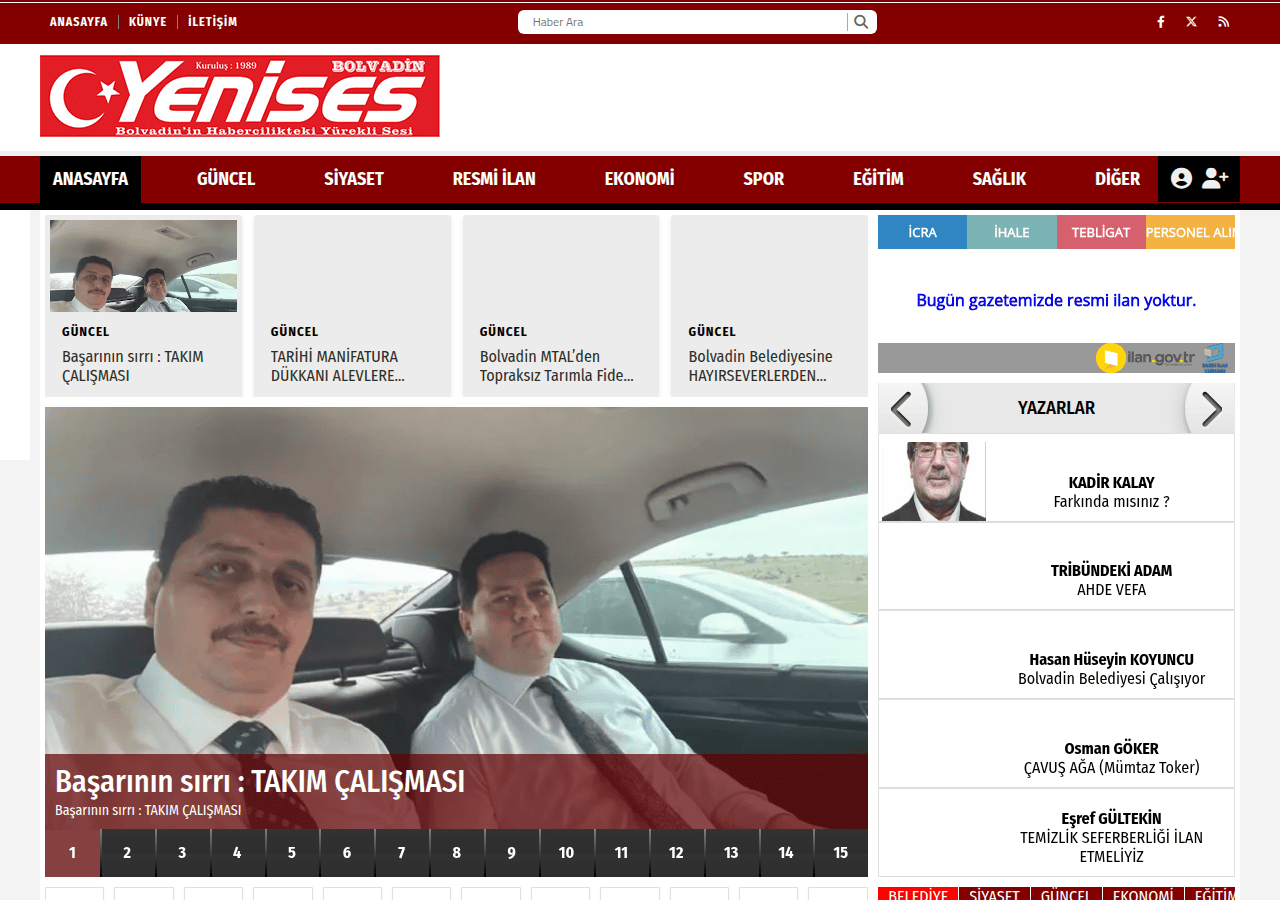
Task: Open the Facebook page icon
Action: [x=1160, y=22]
